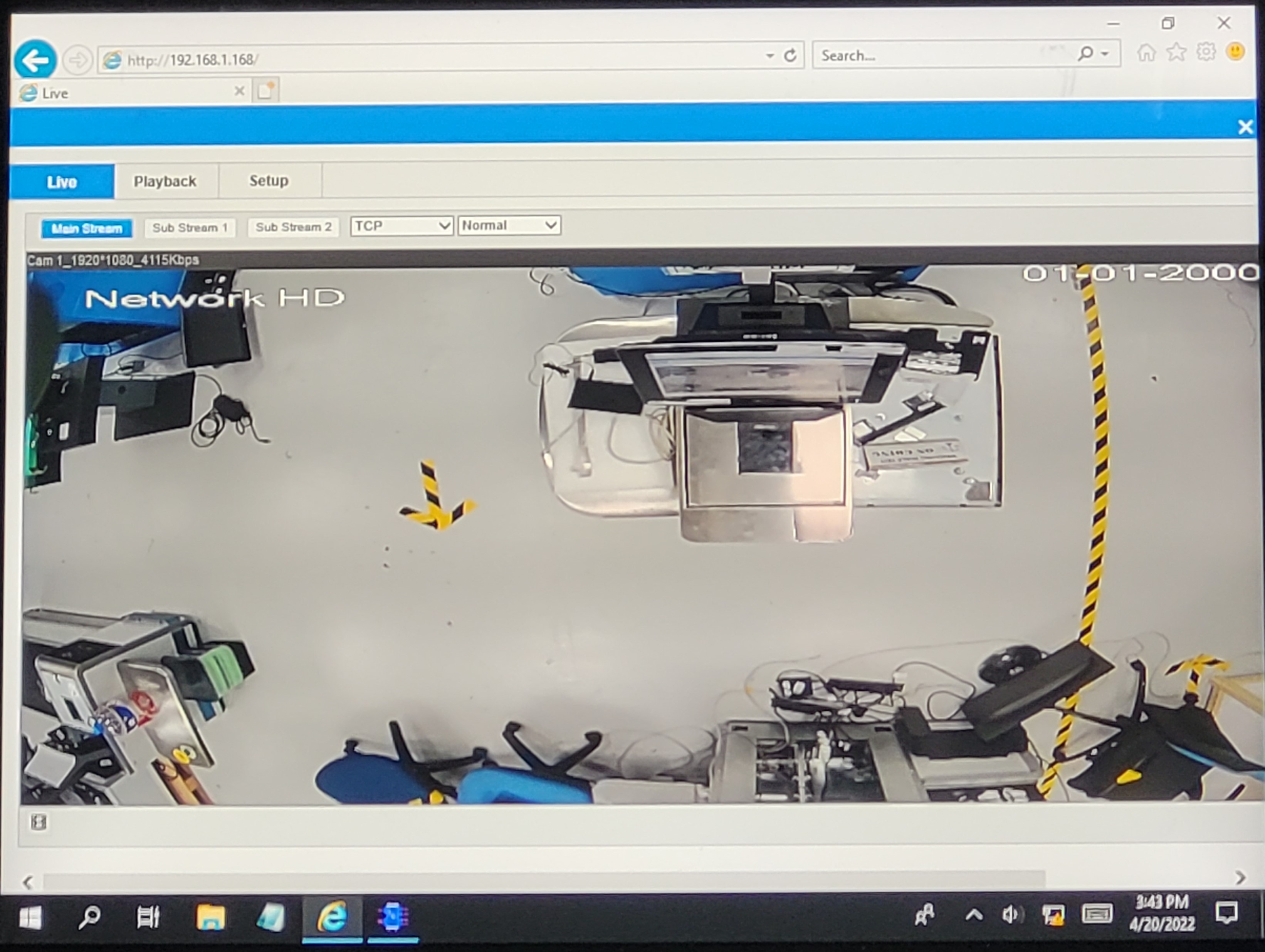Close the blue notification banner
This screenshot has height=952, width=1265.
point(1245,127)
